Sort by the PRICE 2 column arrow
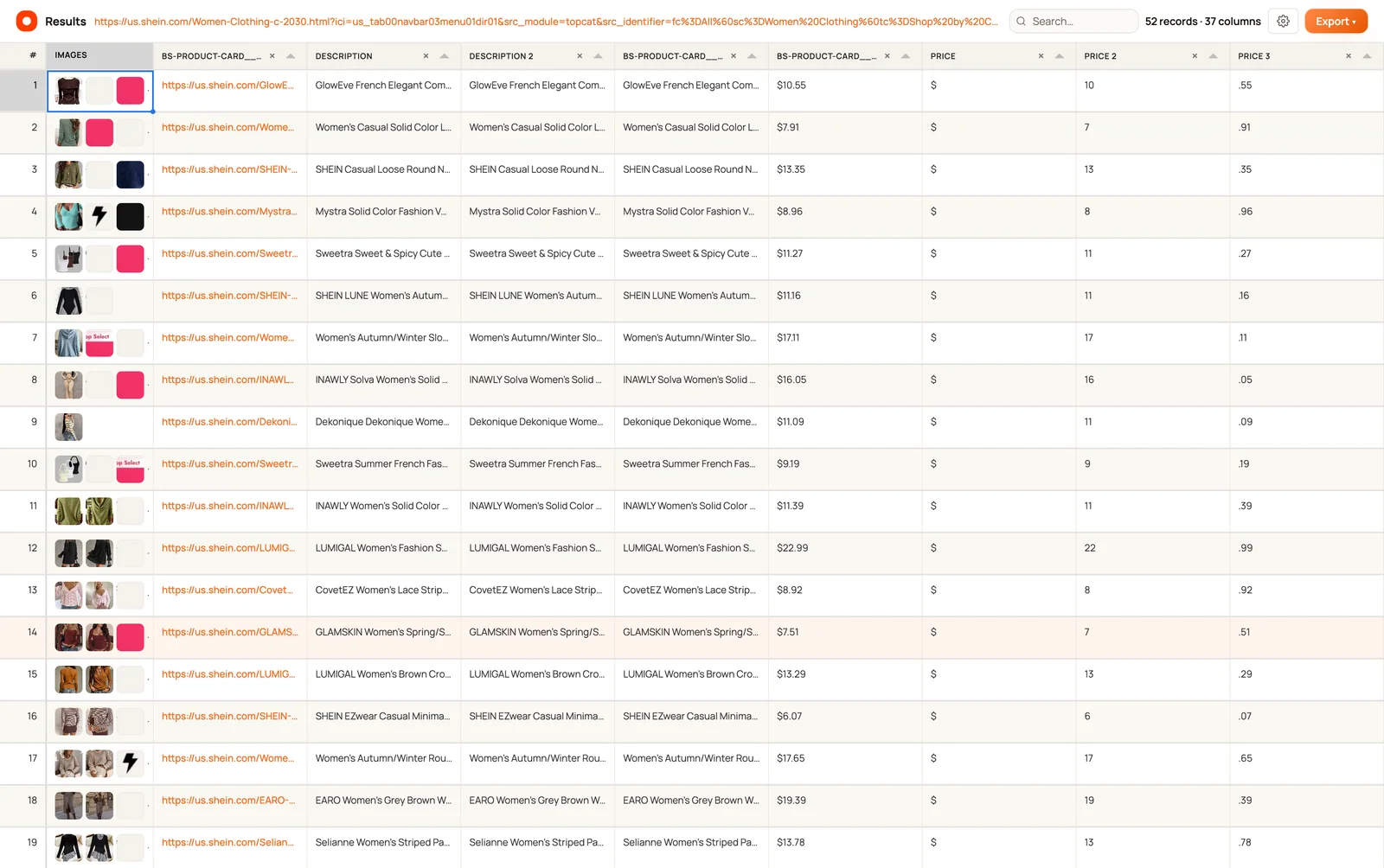 tap(1213, 56)
